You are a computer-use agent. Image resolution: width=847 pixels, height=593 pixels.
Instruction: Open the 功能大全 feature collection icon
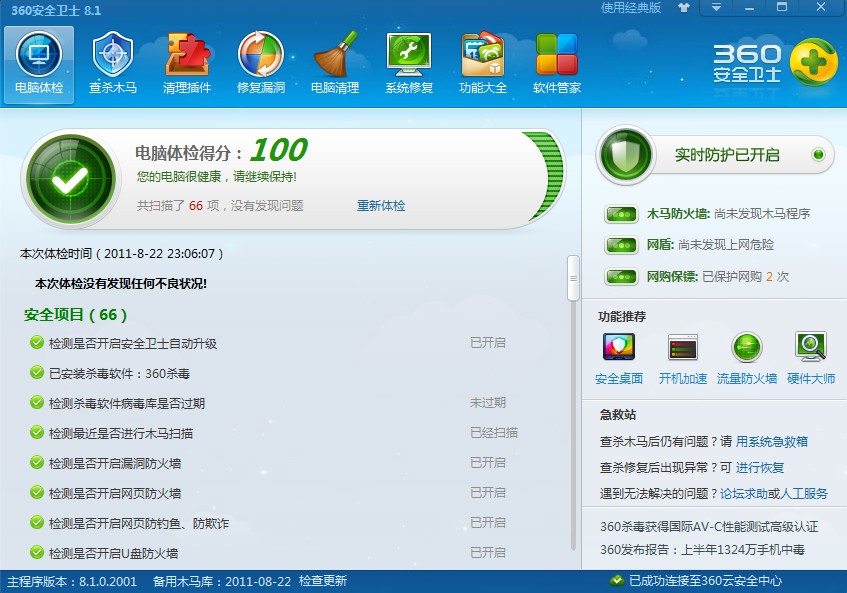tap(483, 54)
